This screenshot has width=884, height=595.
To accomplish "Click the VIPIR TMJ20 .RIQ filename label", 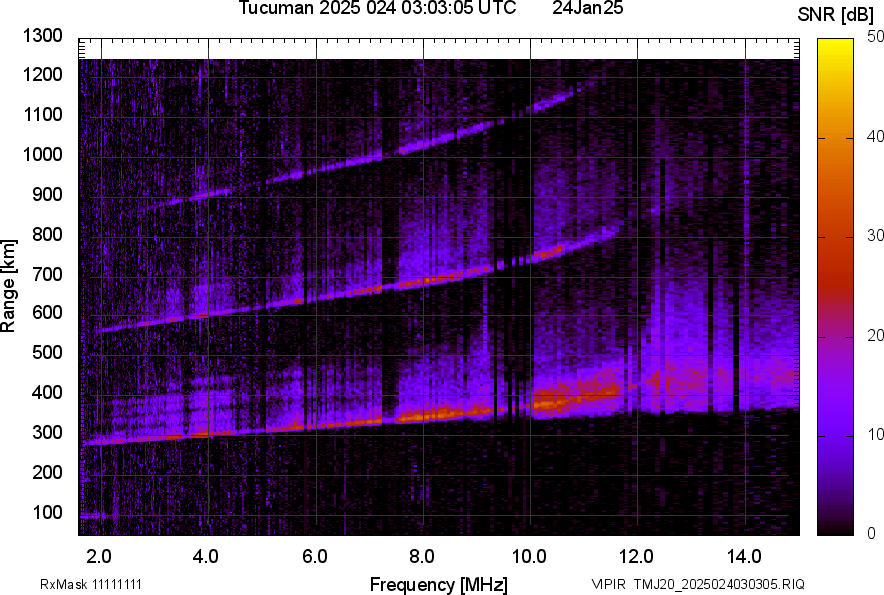I will point(697,584).
